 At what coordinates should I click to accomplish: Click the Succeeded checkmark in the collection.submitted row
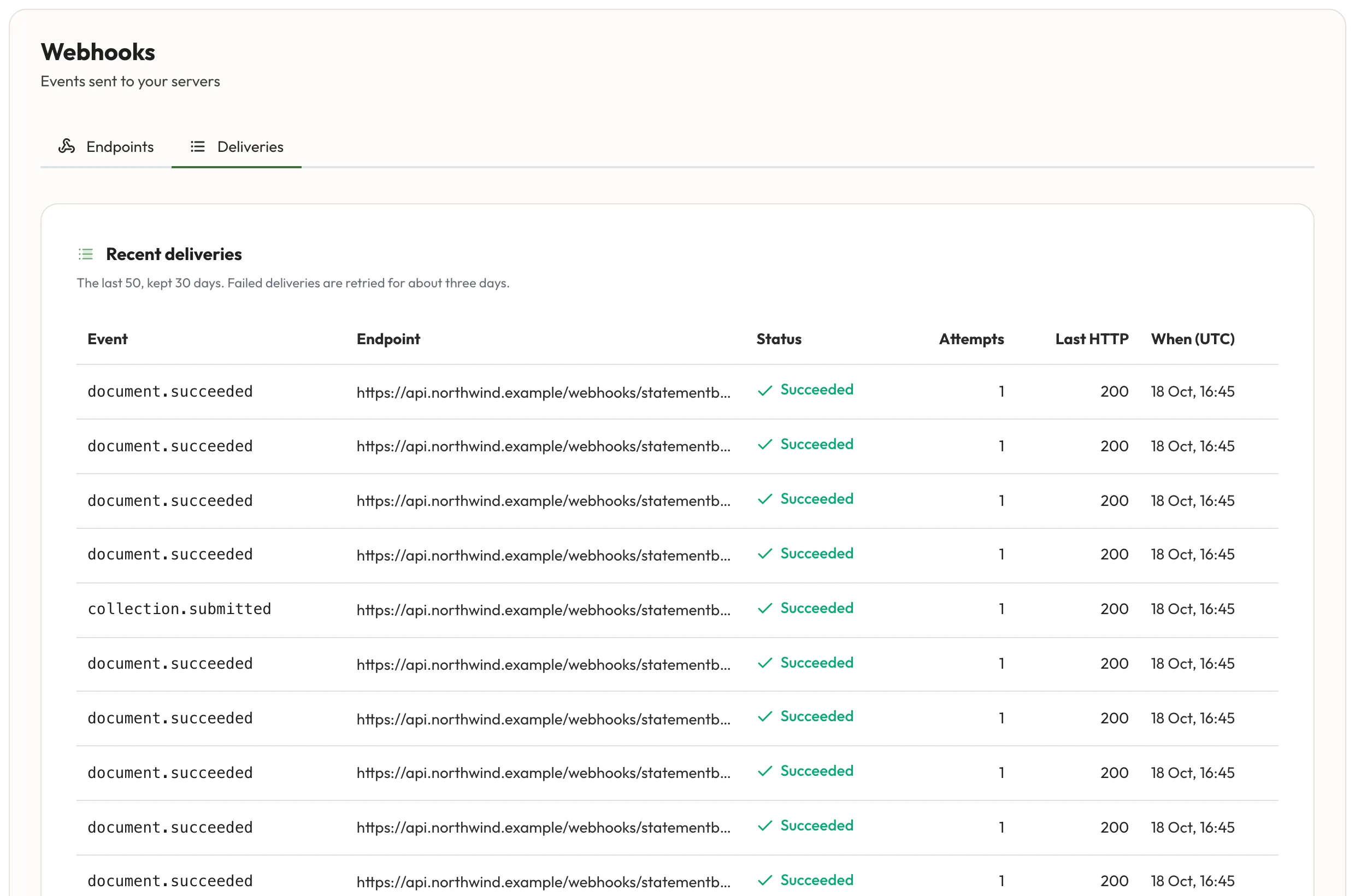765,609
